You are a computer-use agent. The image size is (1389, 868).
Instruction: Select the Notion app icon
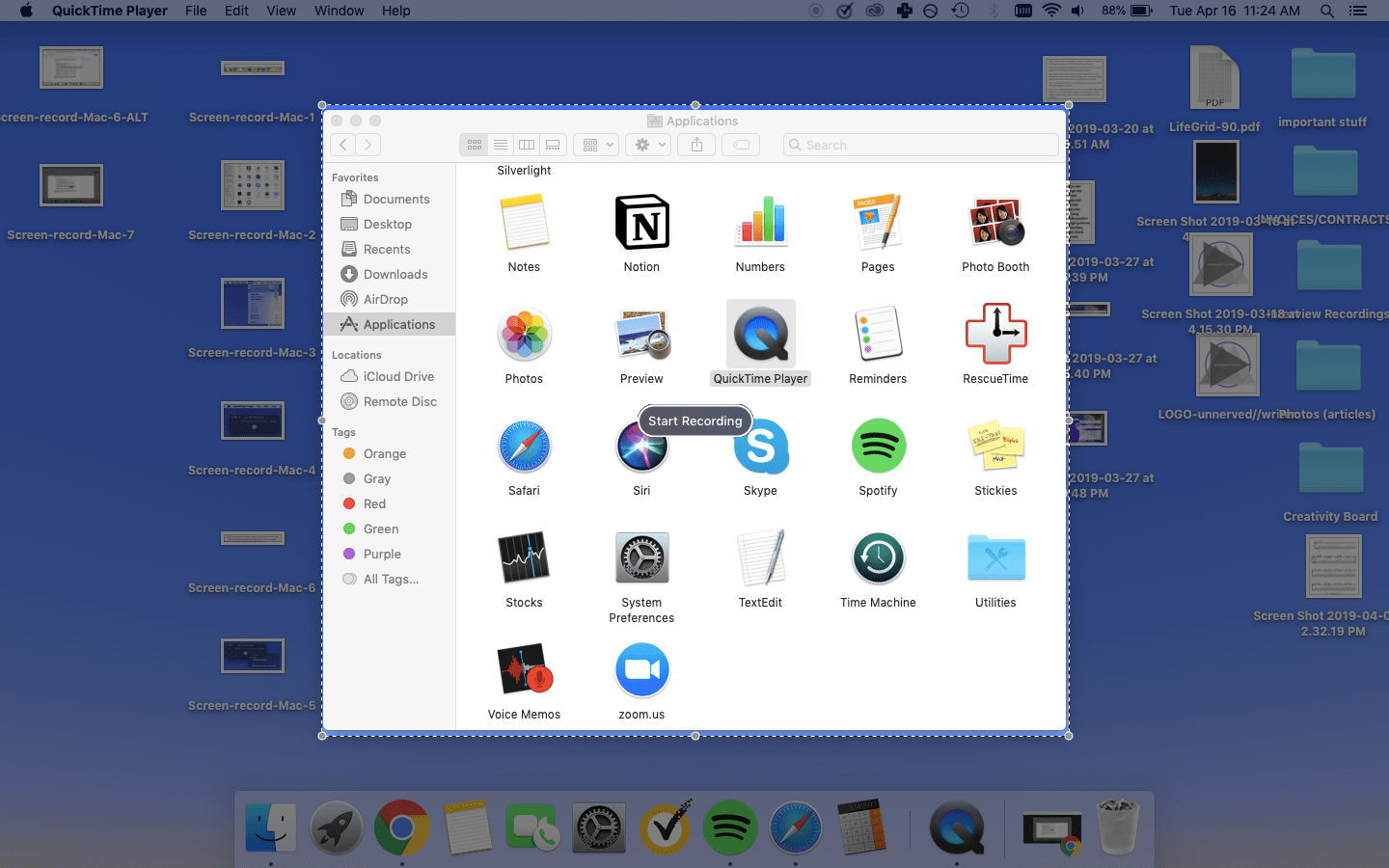click(641, 223)
